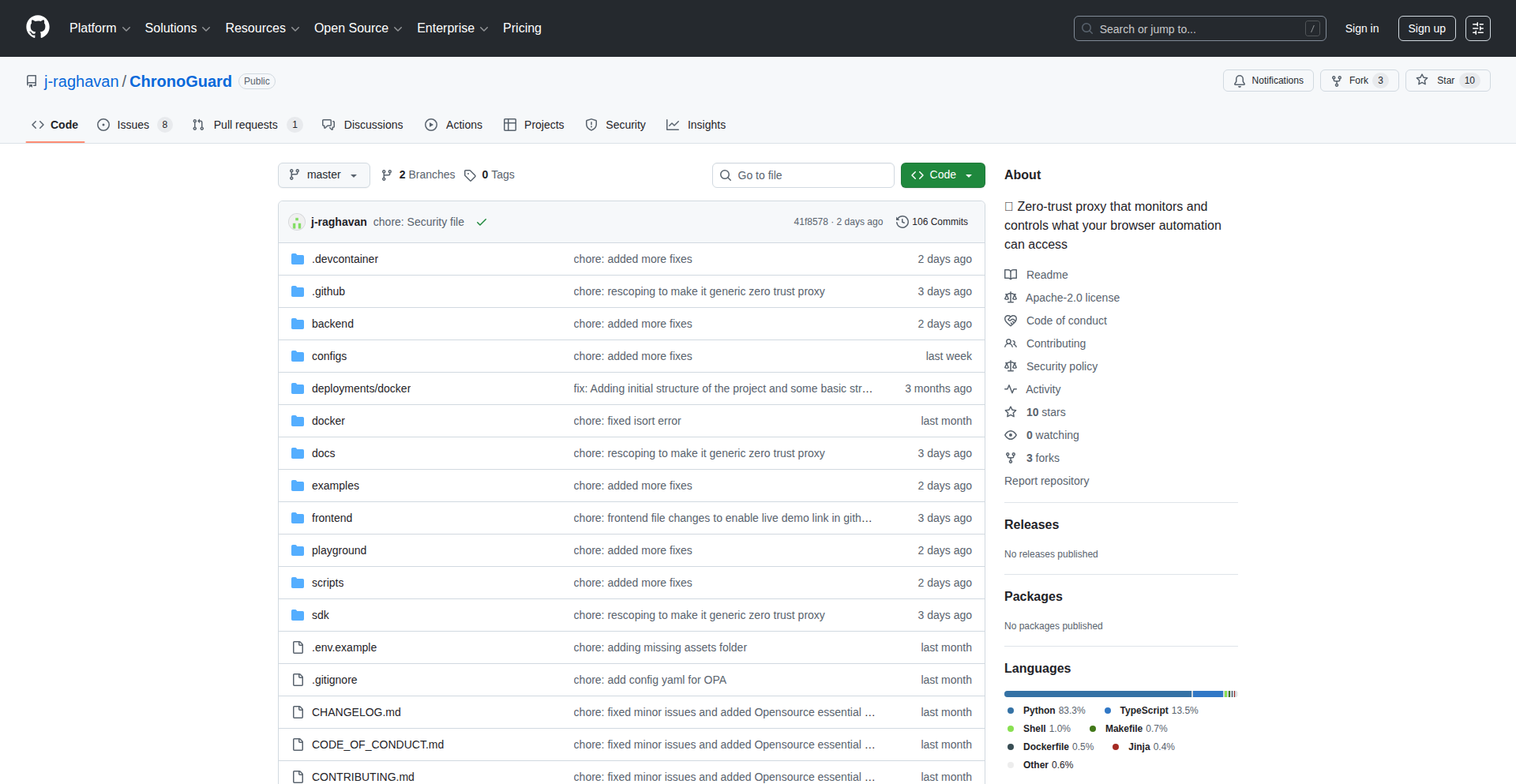This screenshot has width=1516, height=784.
Task: Click the Readme book icon
Action: tap(1011, 274)
